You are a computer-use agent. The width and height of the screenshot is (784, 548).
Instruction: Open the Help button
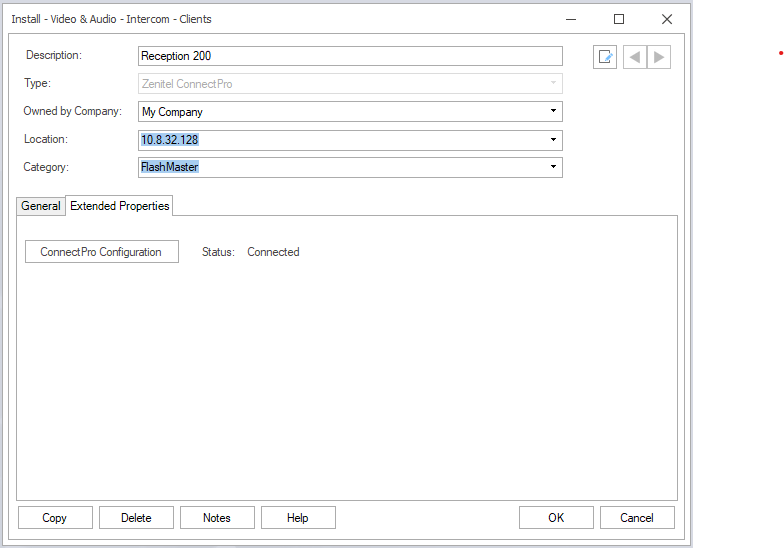[298, 518]
